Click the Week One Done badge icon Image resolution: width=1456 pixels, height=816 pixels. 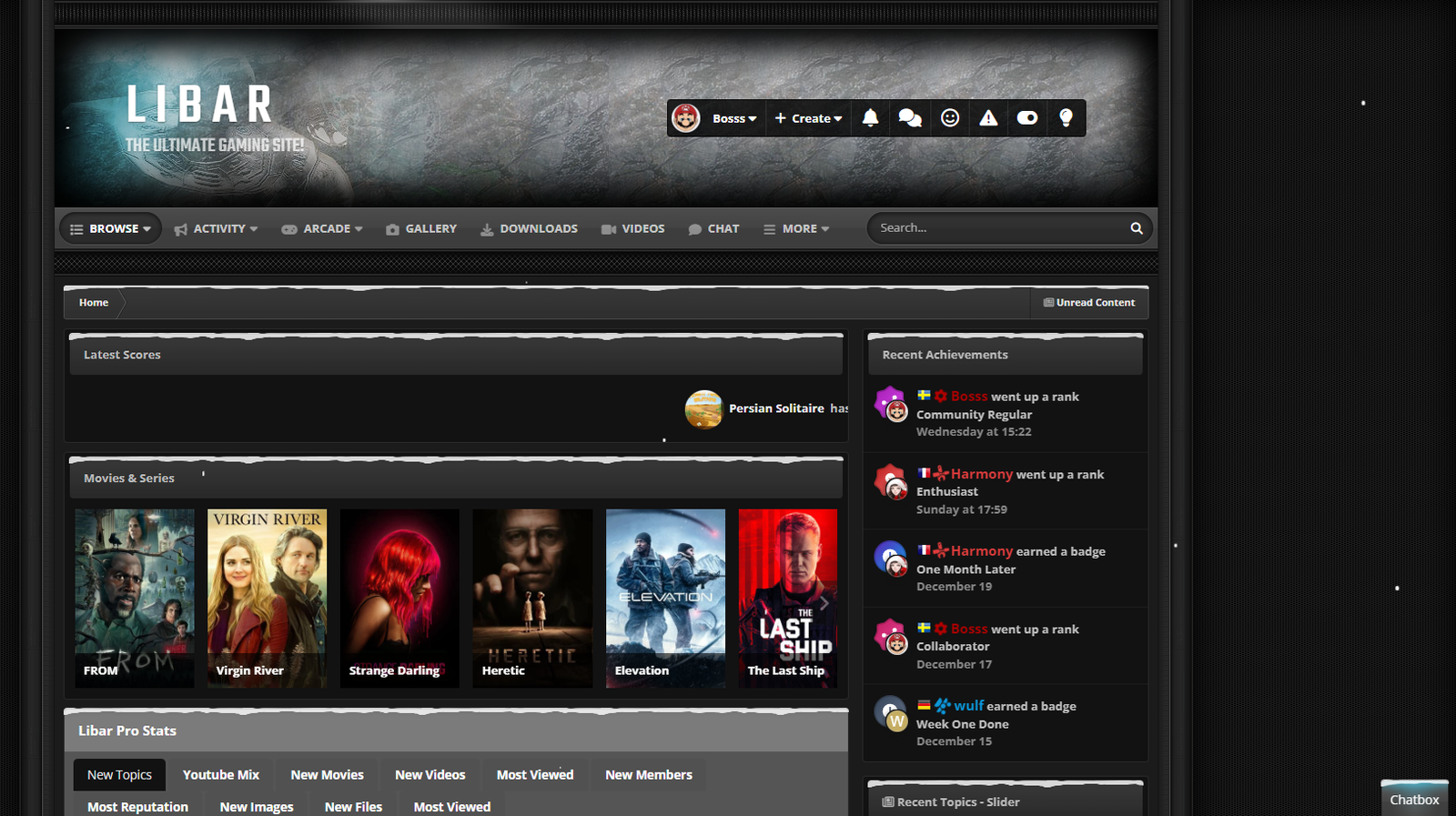tap(889, 711)
